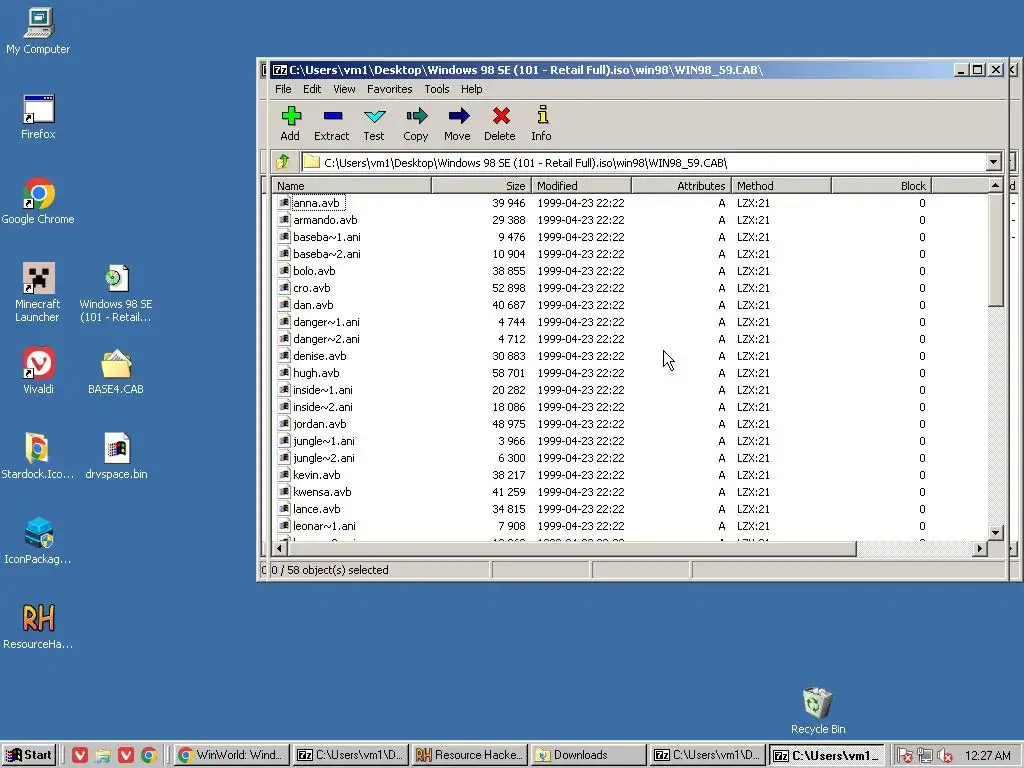1024x768 pixels.
Task: Click the Move toolbar icon
Action: [x=458, y=123]
